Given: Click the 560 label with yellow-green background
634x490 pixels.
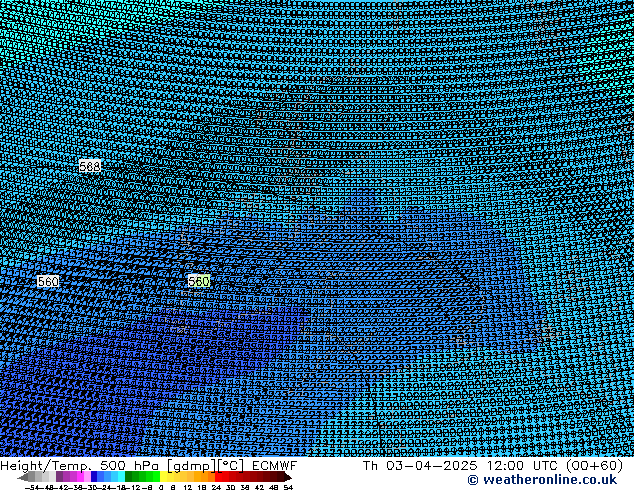Looking at the screenshot, I should [x=199, y=281].
